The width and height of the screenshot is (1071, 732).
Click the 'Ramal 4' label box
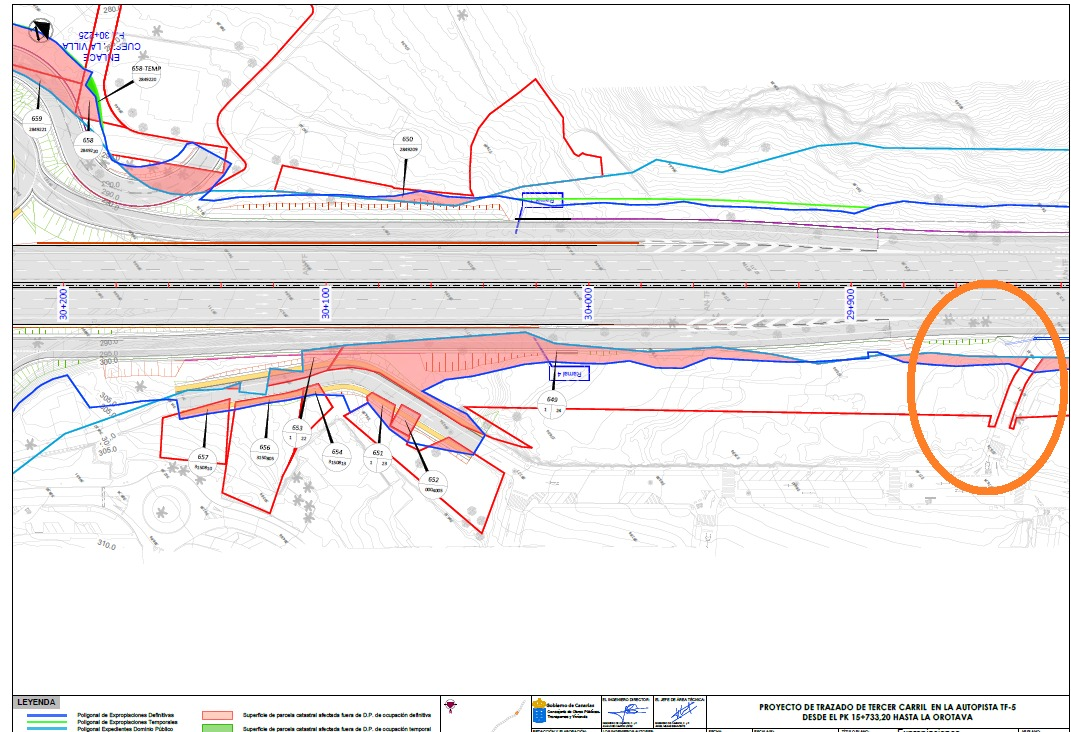[x=569, y=374]
